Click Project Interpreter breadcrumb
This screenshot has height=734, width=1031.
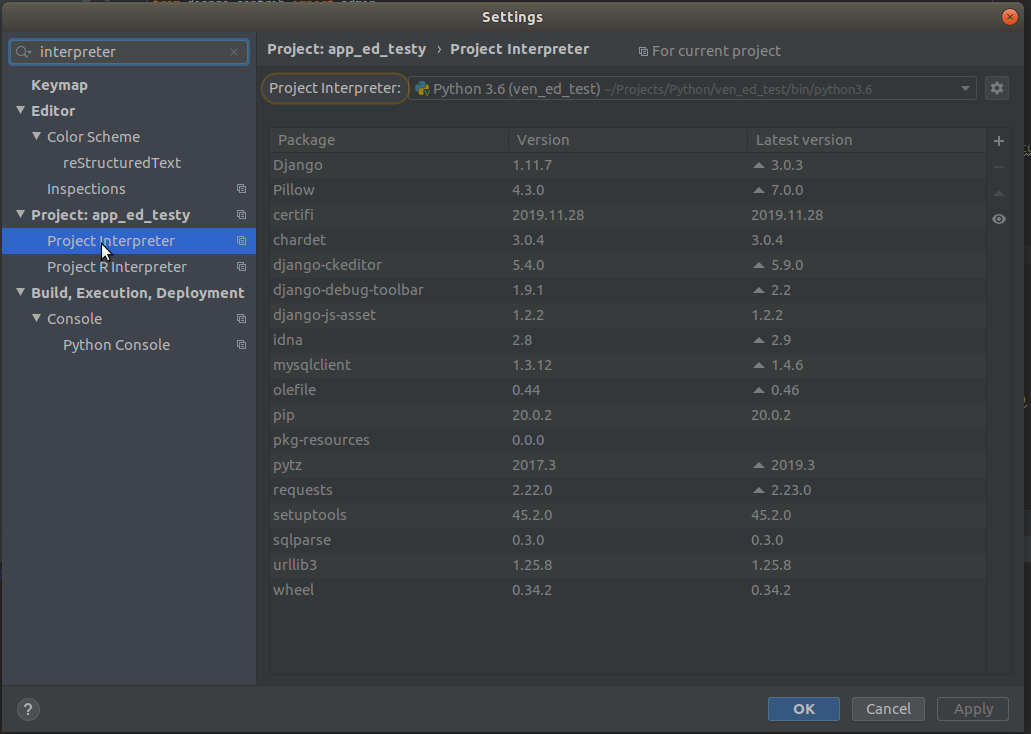coord(519,49)
